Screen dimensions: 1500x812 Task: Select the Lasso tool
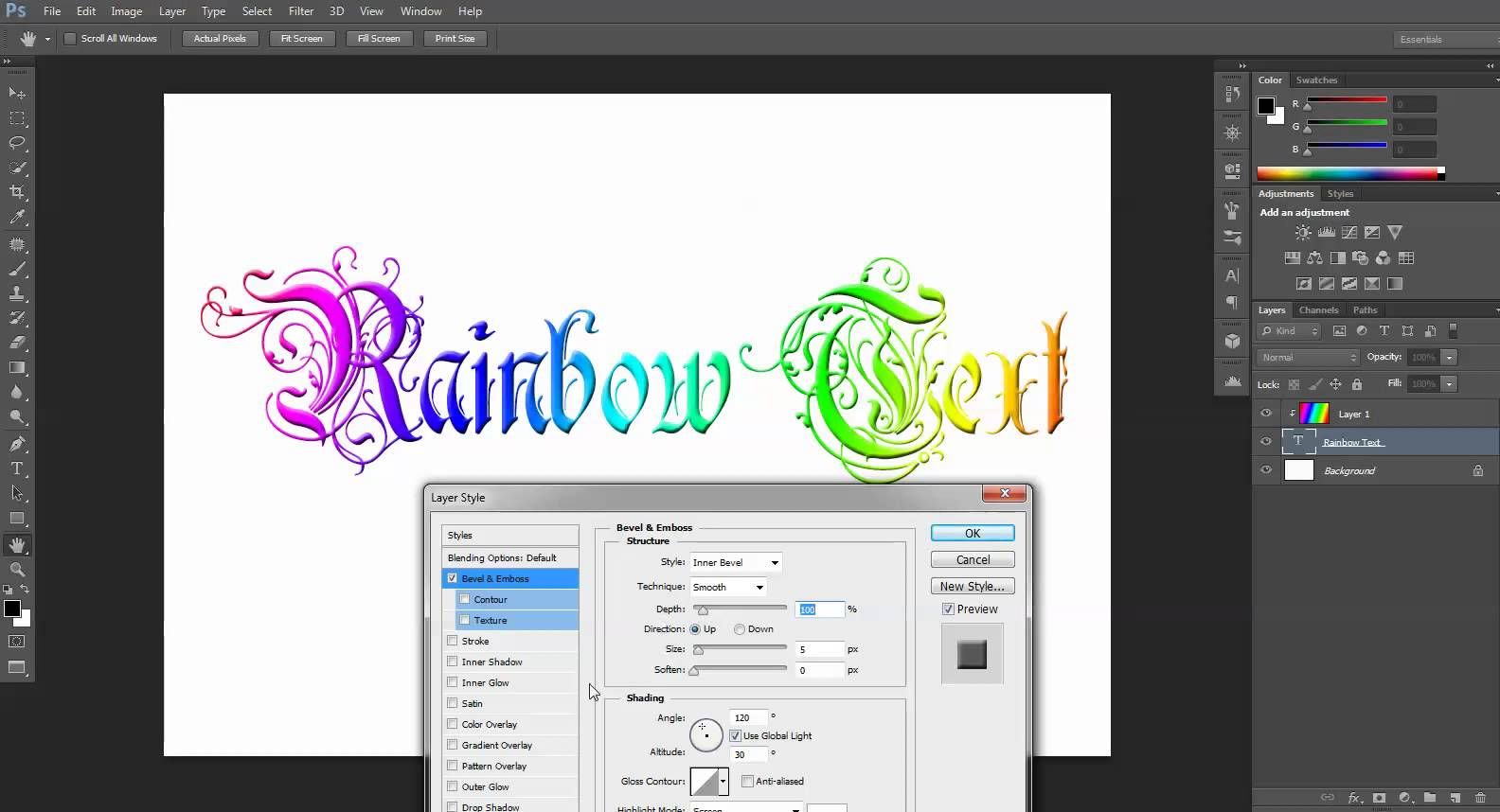[x=17, y=143]
